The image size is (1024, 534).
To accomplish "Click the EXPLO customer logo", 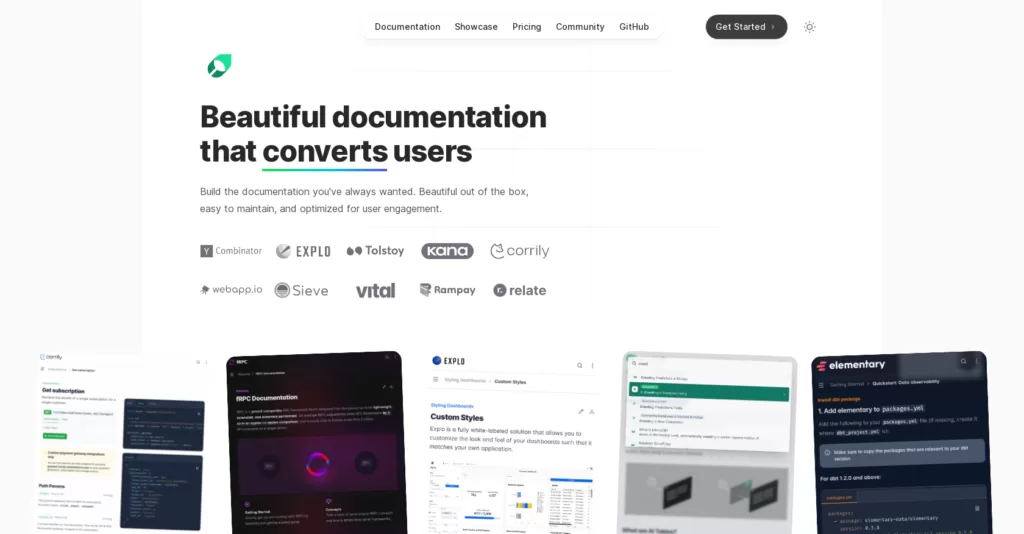I will click(303, 251).
